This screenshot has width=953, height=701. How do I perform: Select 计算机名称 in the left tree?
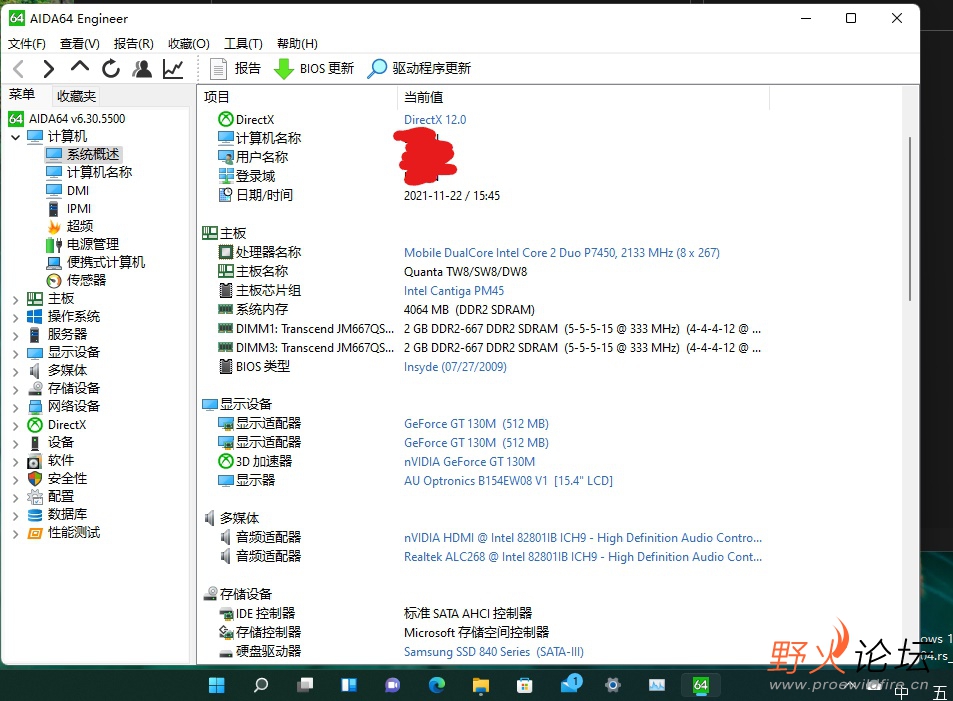click(89, 173)
